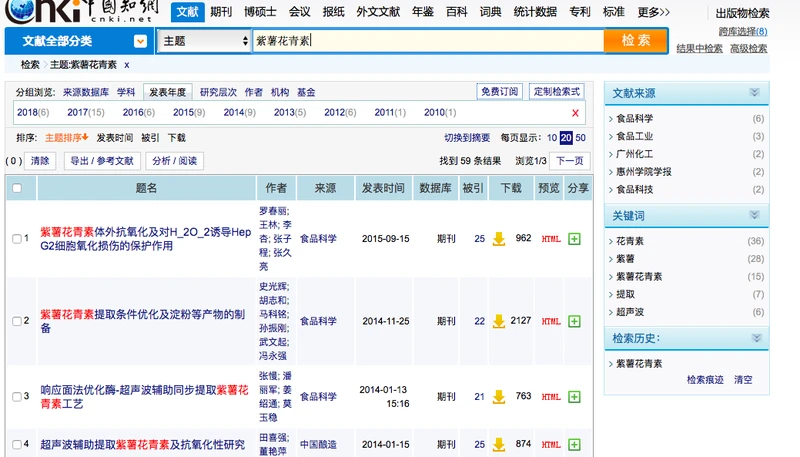Download the article in row 3

coord(499,397)
